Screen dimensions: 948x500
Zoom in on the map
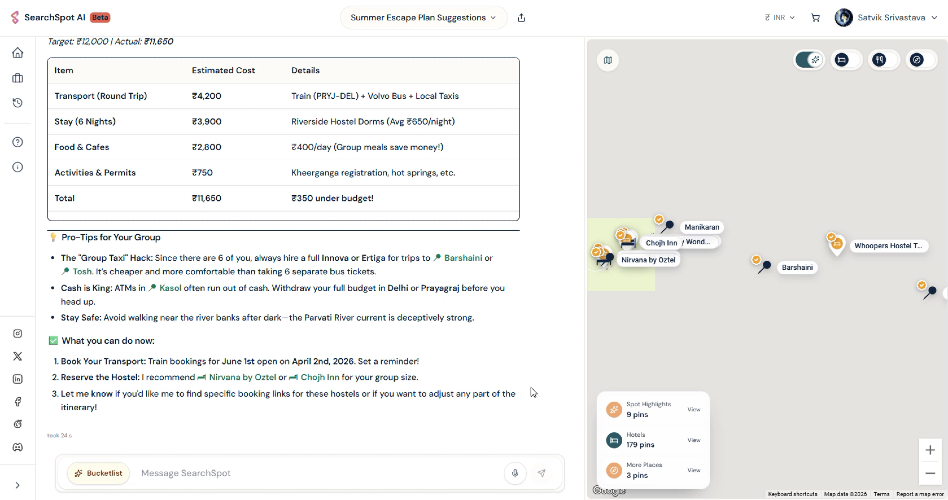pyautogui.click(x=930, y=450)
